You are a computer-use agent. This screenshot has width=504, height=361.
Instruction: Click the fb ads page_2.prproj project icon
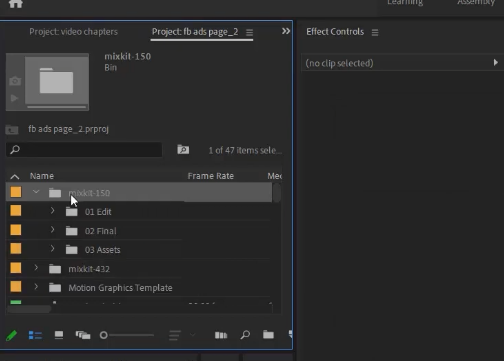tap(12, 129)
